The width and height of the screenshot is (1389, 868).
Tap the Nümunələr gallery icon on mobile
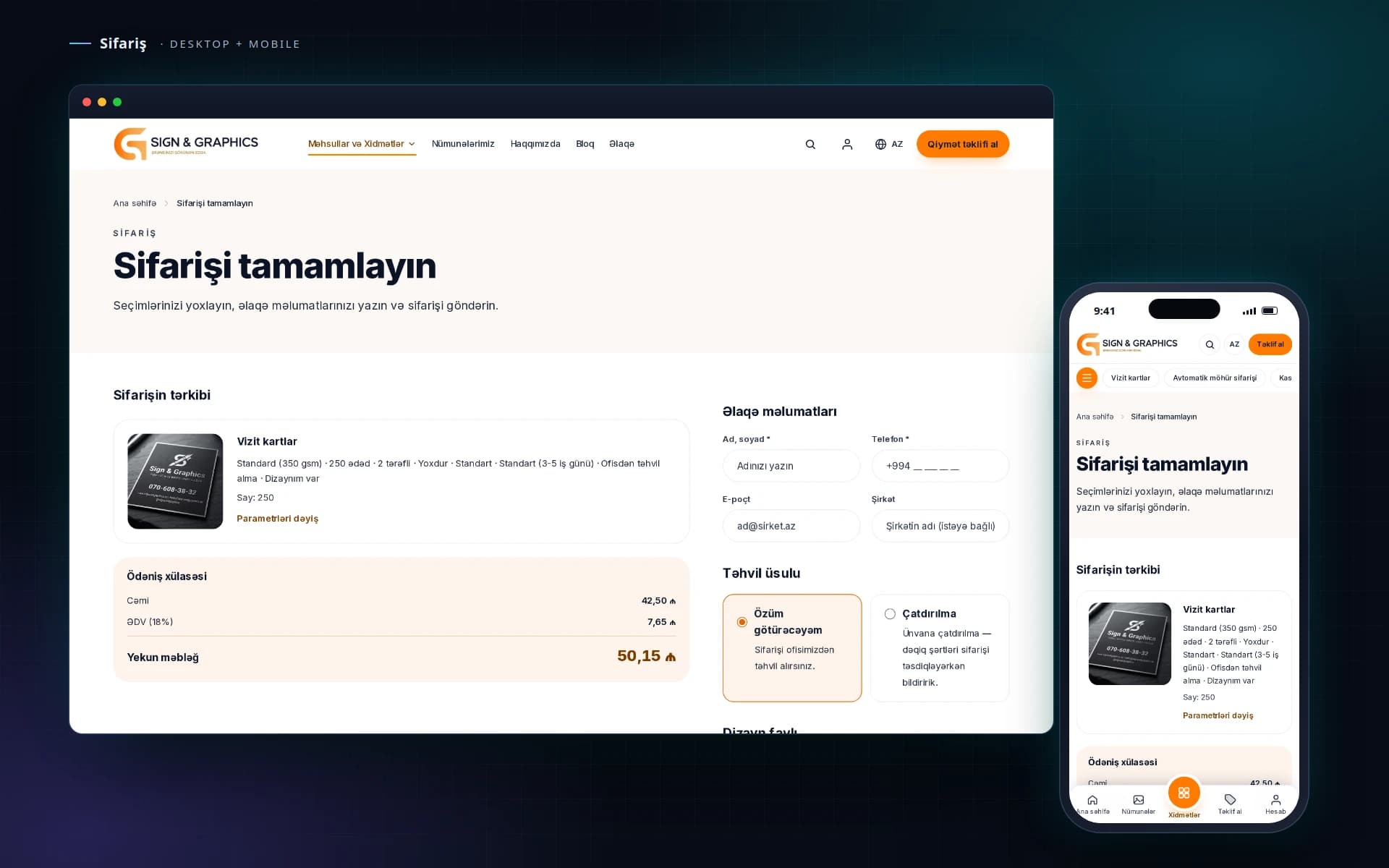1138,800
